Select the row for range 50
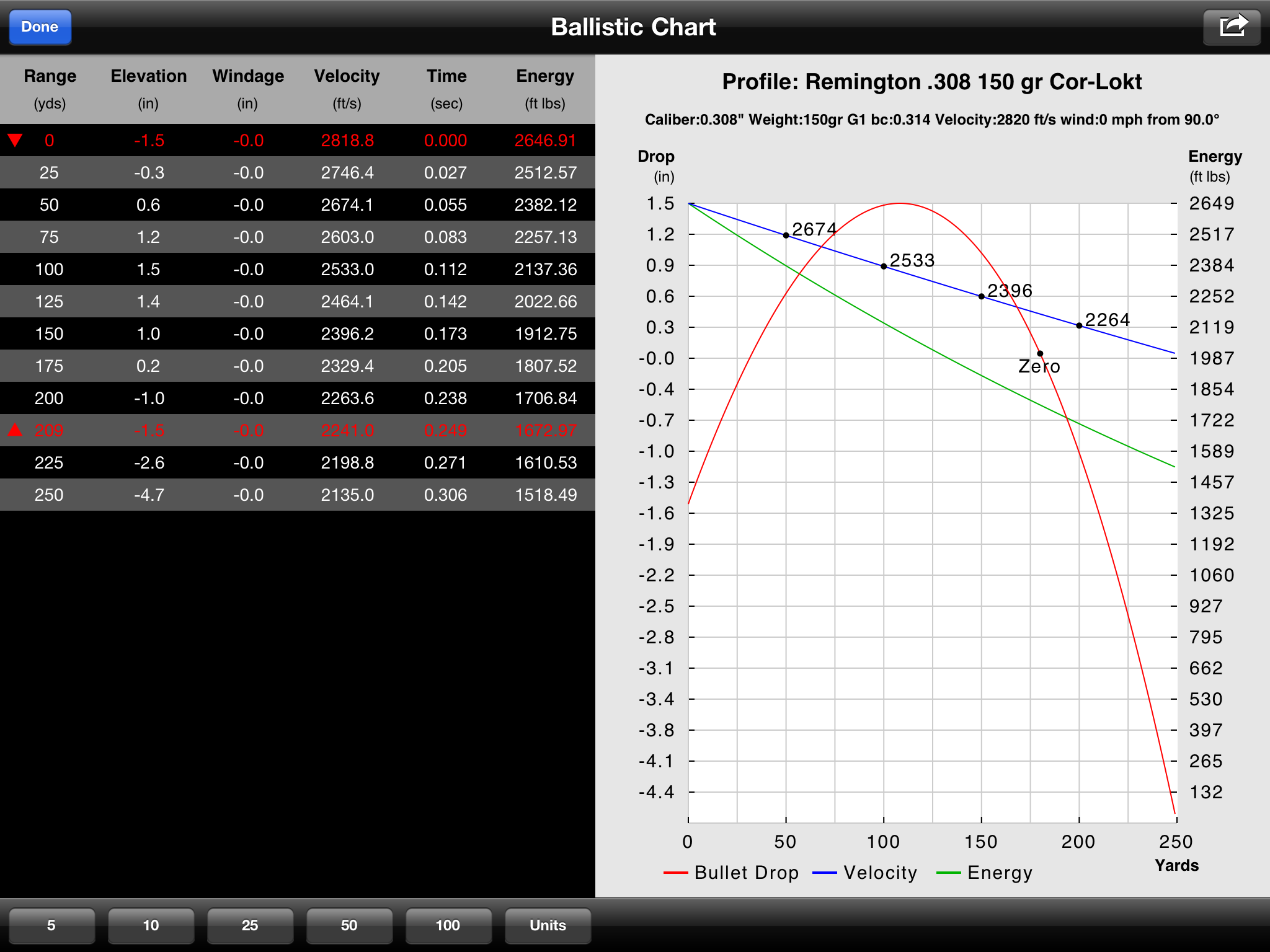The width and height of the screenshot is (1270, 952). [298, 205]
